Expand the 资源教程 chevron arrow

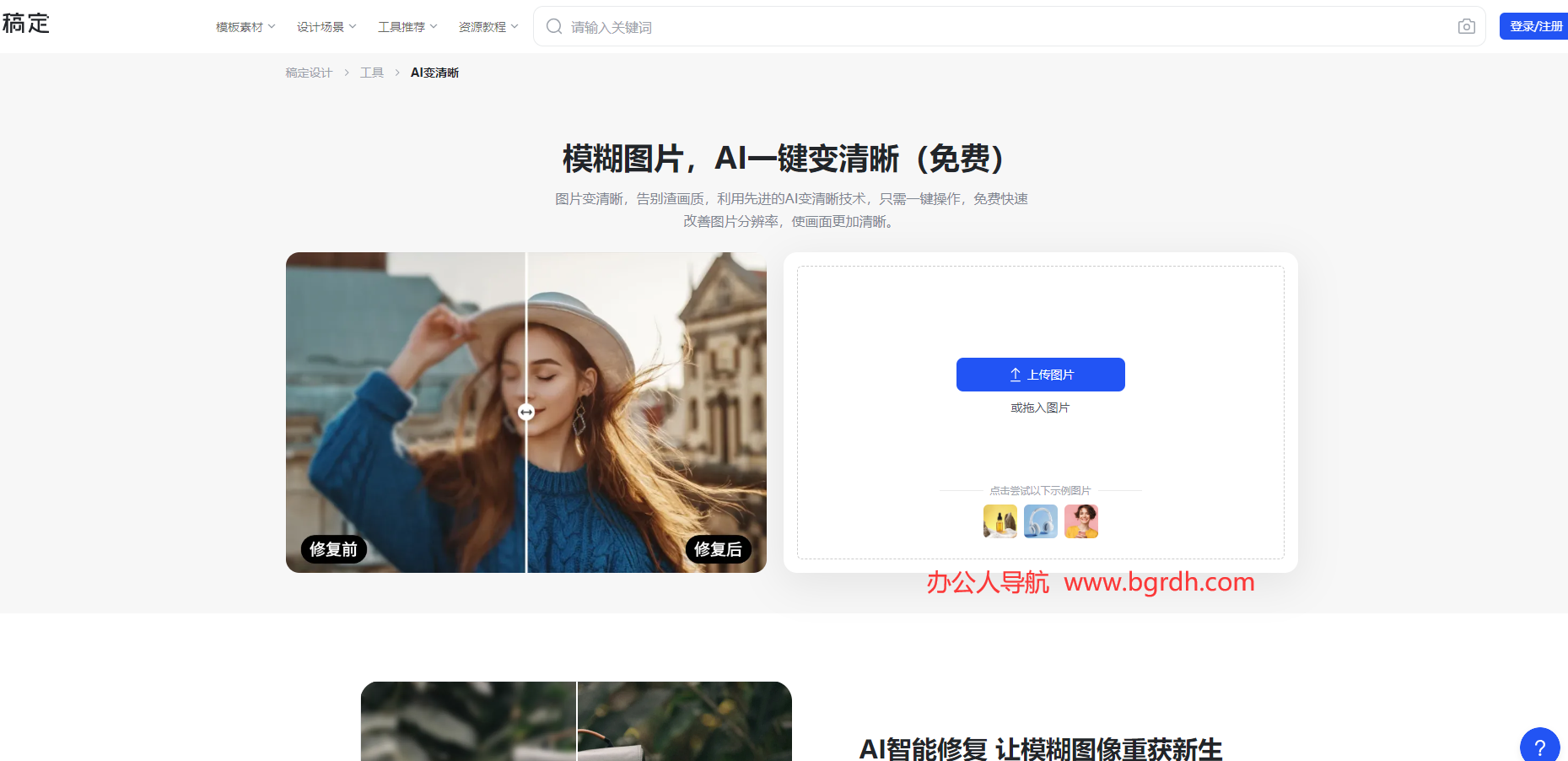[x=515, y=27]
